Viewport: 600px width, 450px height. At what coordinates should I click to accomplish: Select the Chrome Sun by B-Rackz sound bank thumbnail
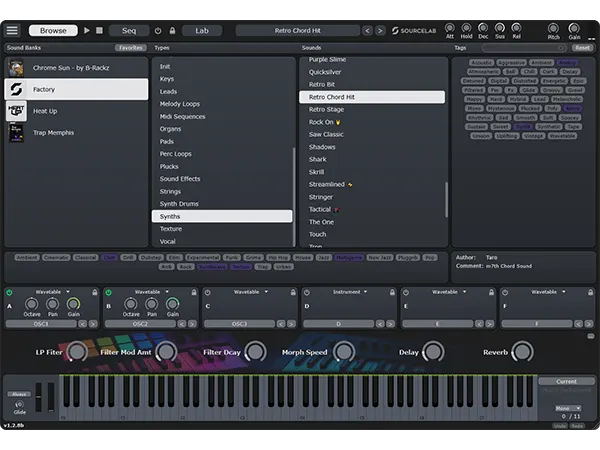pyautogui.click(x=16, y=68)
